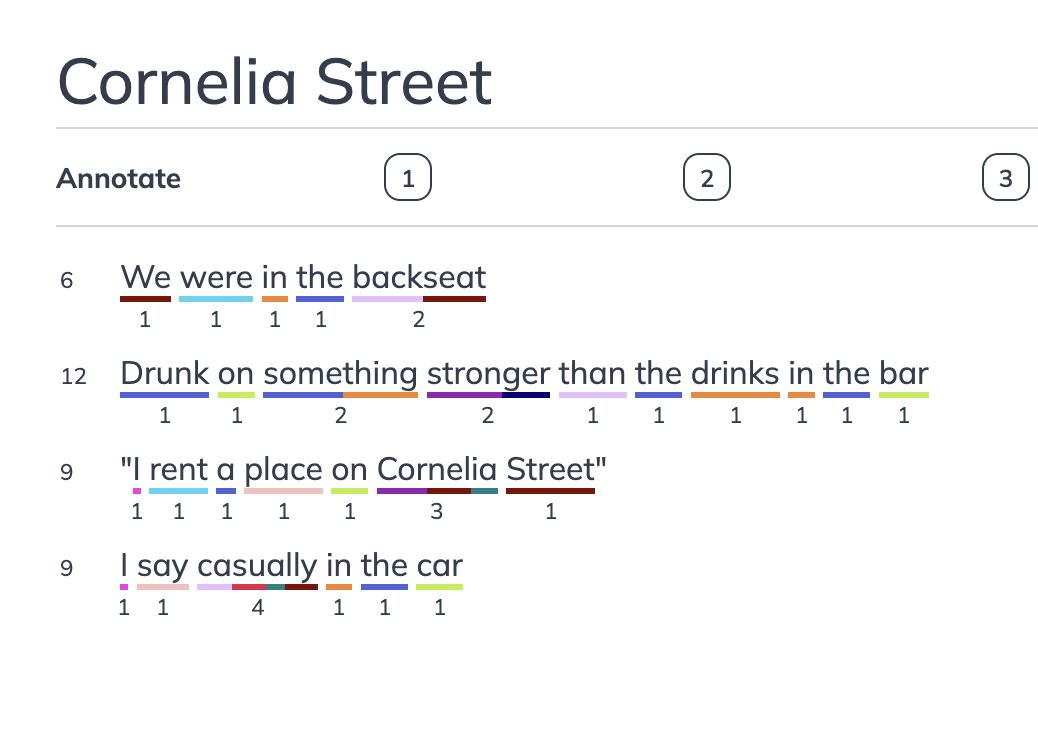Click the Annotate button labeled 2

[x=707, y=177]
